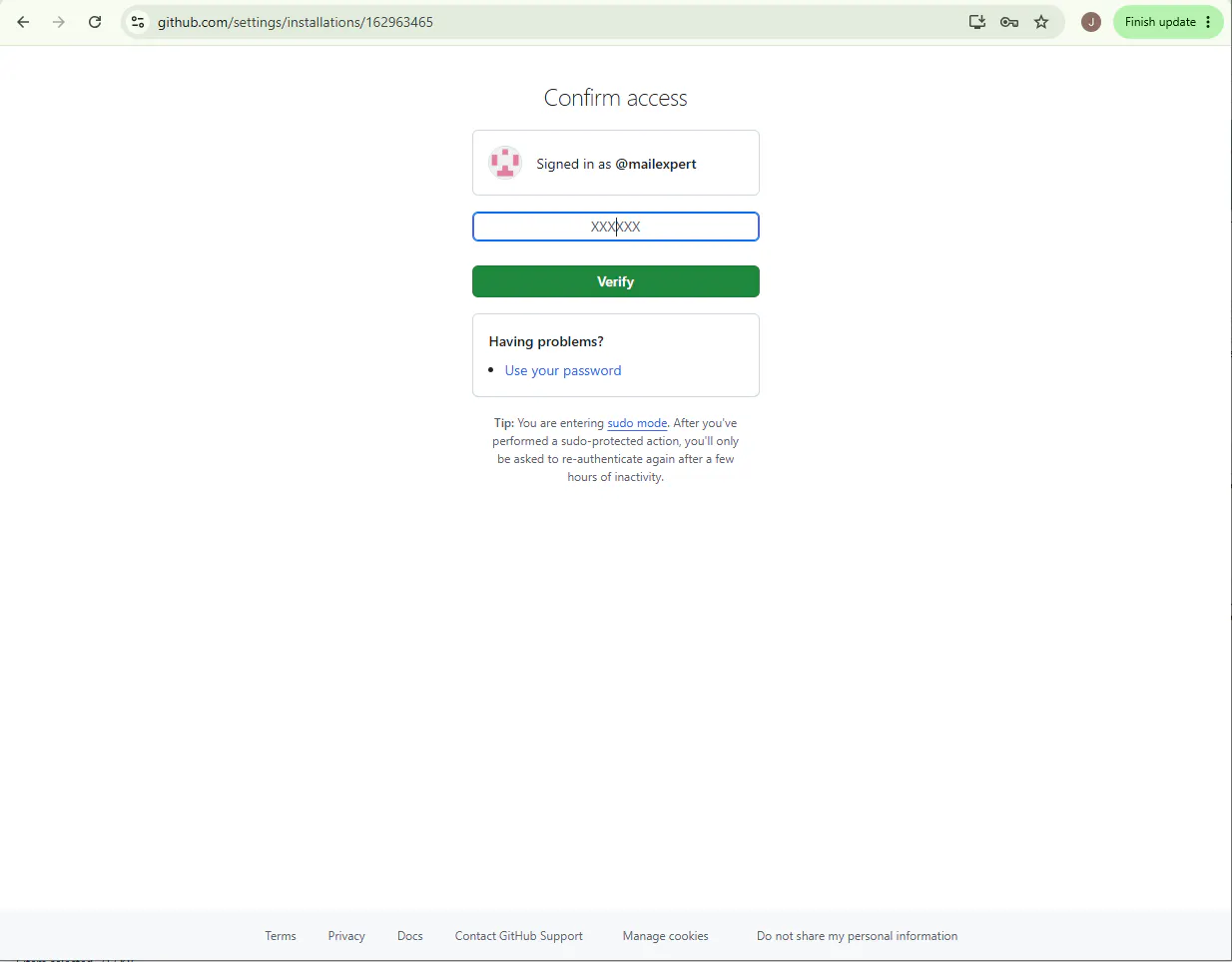Open the sudo mode link
Screen dimensions: 1232x962
coord(637,423)
